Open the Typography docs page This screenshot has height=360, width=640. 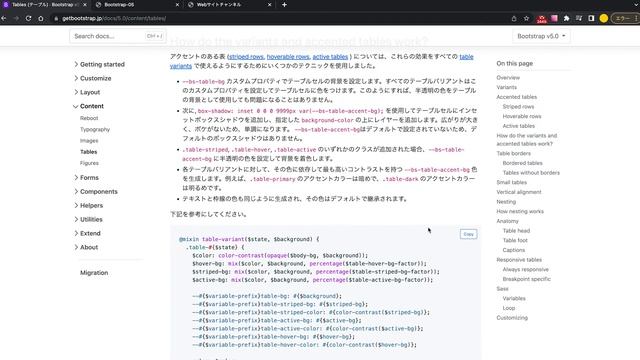pos(95,129)
